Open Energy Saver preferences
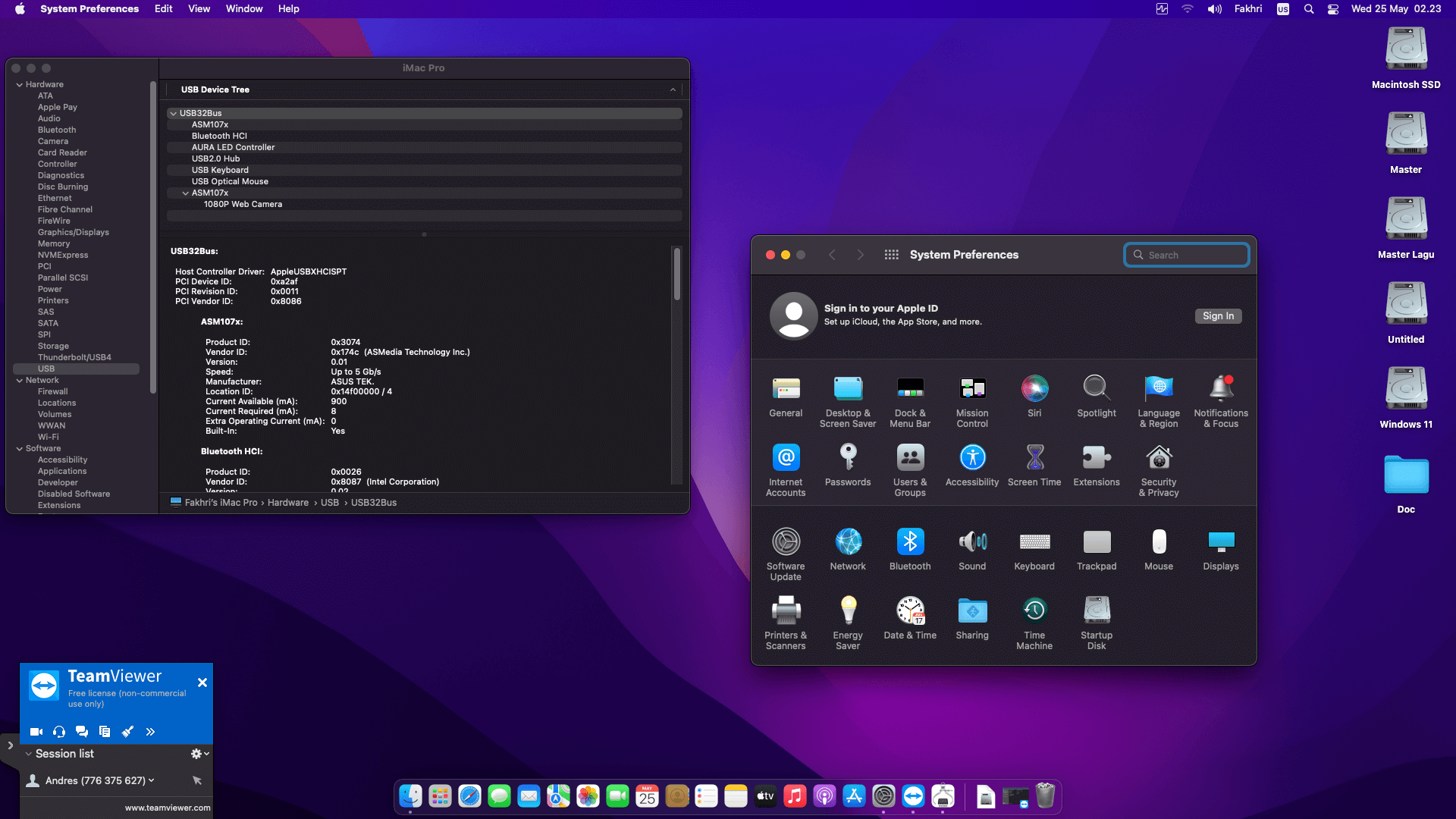The height and width of the screenshot is (819, 1456). pyautogui.click(x=848, y=624)
